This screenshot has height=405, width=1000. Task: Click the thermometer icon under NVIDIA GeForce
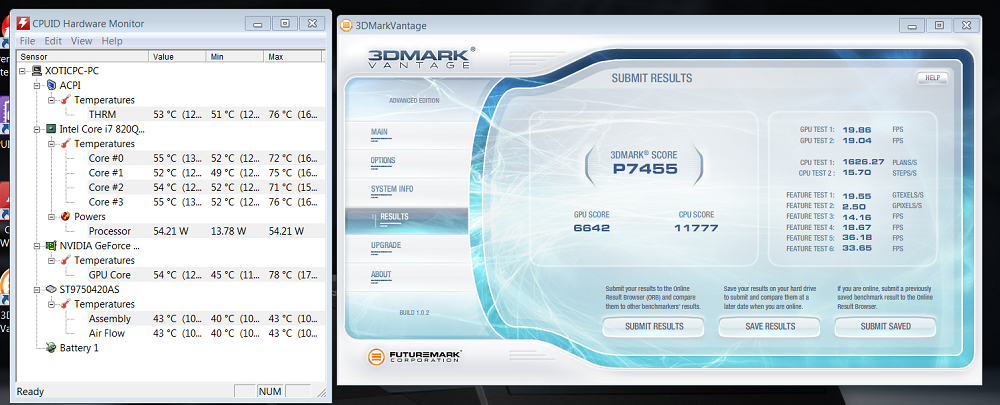pyautogui.click(x=66, y=260)
